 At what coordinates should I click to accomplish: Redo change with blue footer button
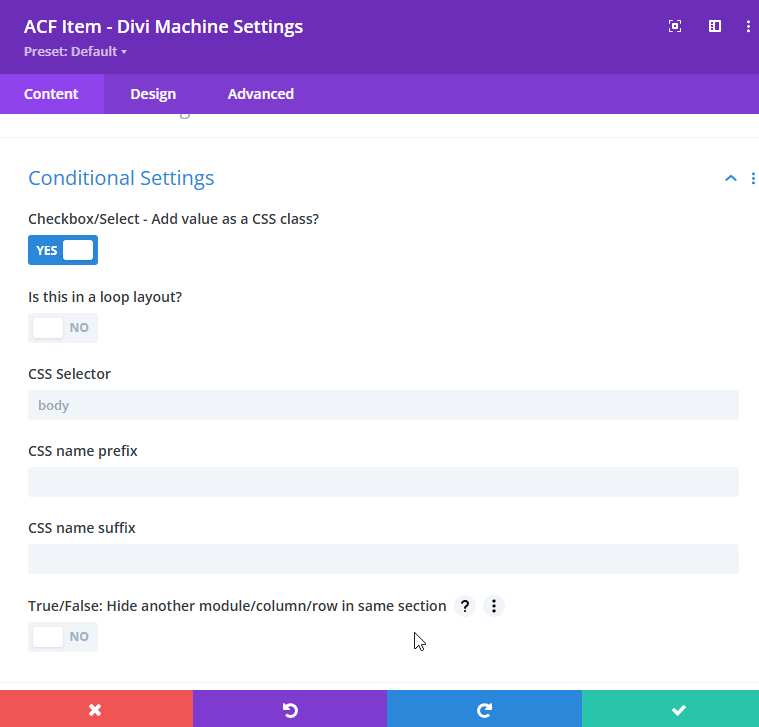pyautogui.click(x=485, y=710)
